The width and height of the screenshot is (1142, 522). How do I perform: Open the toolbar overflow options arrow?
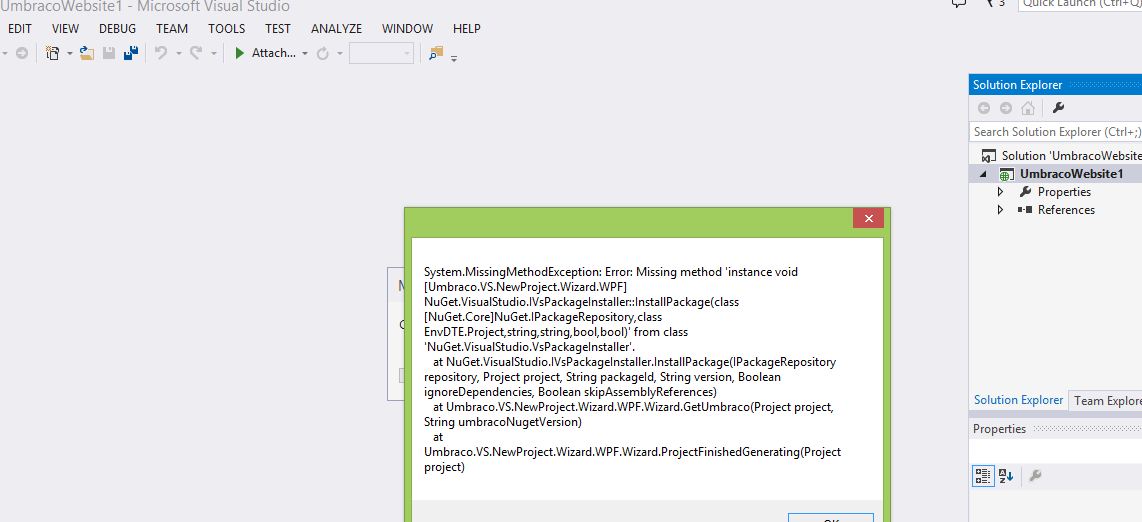coord(454,58)
